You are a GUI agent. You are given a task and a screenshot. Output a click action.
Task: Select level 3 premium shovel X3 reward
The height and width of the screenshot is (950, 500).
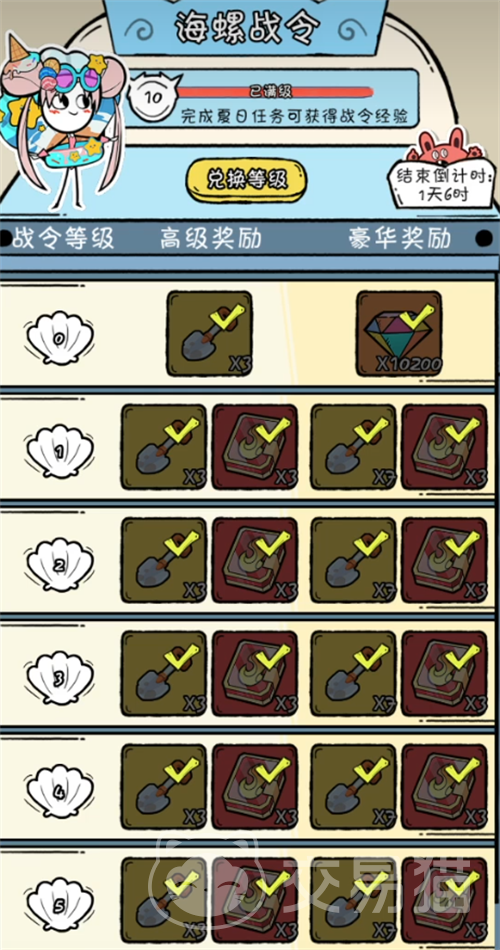click(x=164, y=673)
